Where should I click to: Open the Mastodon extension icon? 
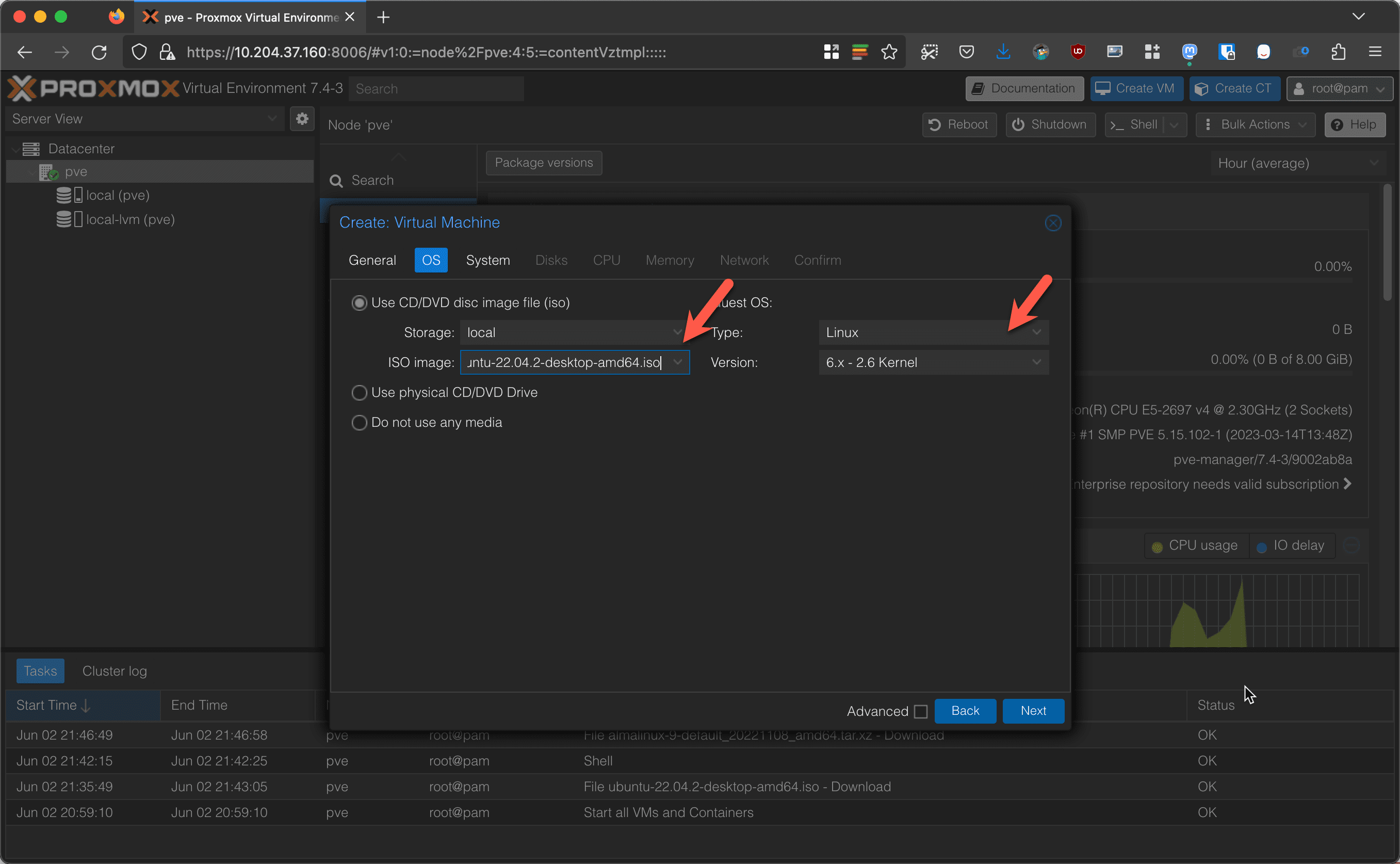[x=1189, y=53]
